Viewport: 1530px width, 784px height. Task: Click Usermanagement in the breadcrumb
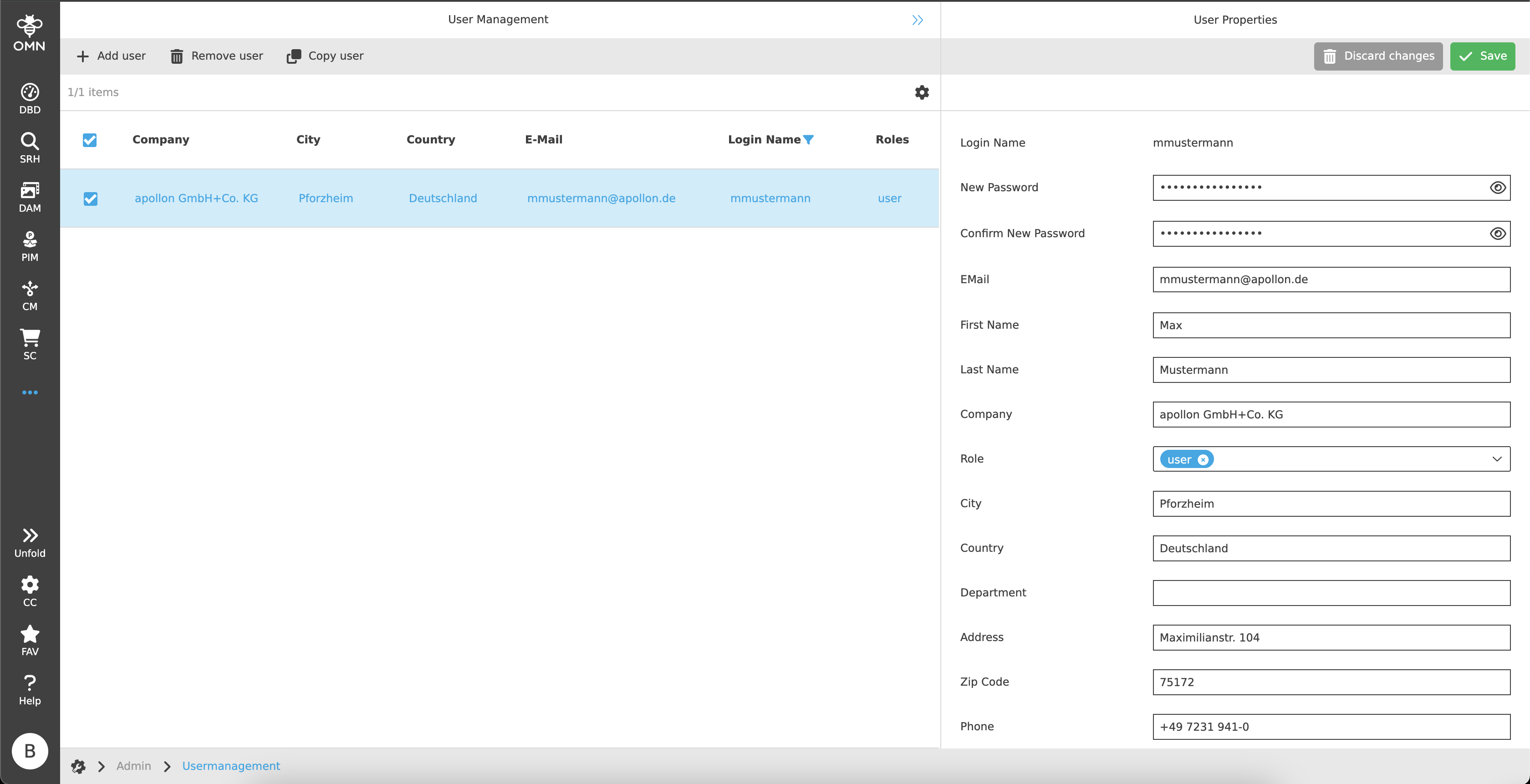click(230, 766)
